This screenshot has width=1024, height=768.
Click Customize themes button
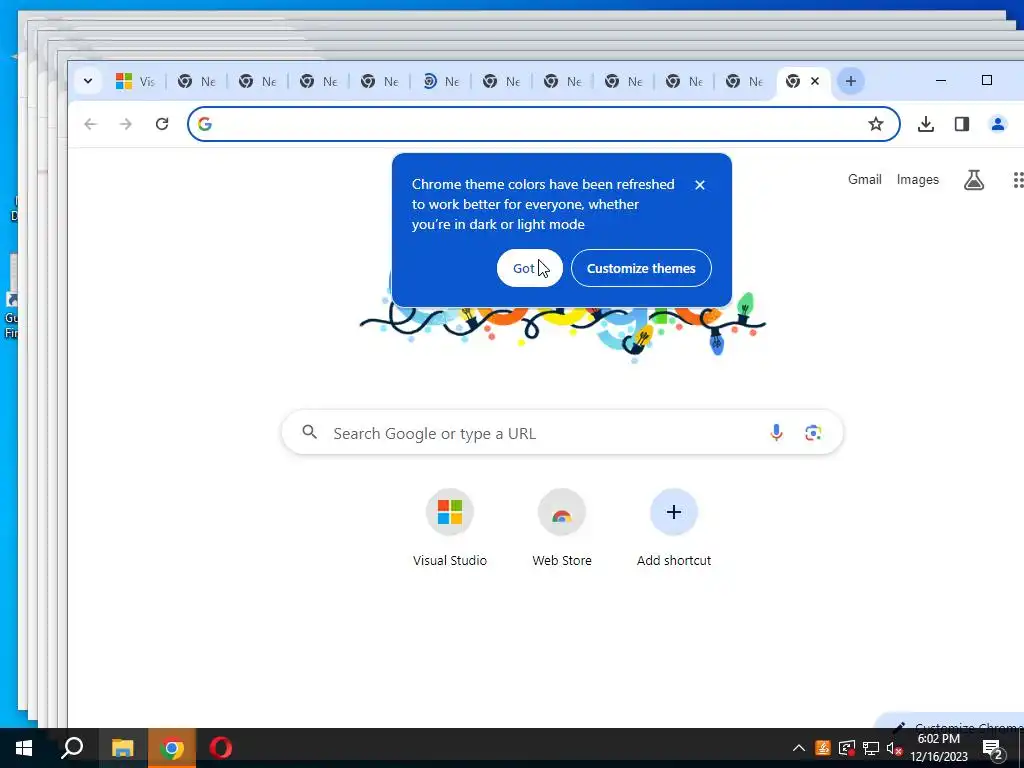[641, 268]
